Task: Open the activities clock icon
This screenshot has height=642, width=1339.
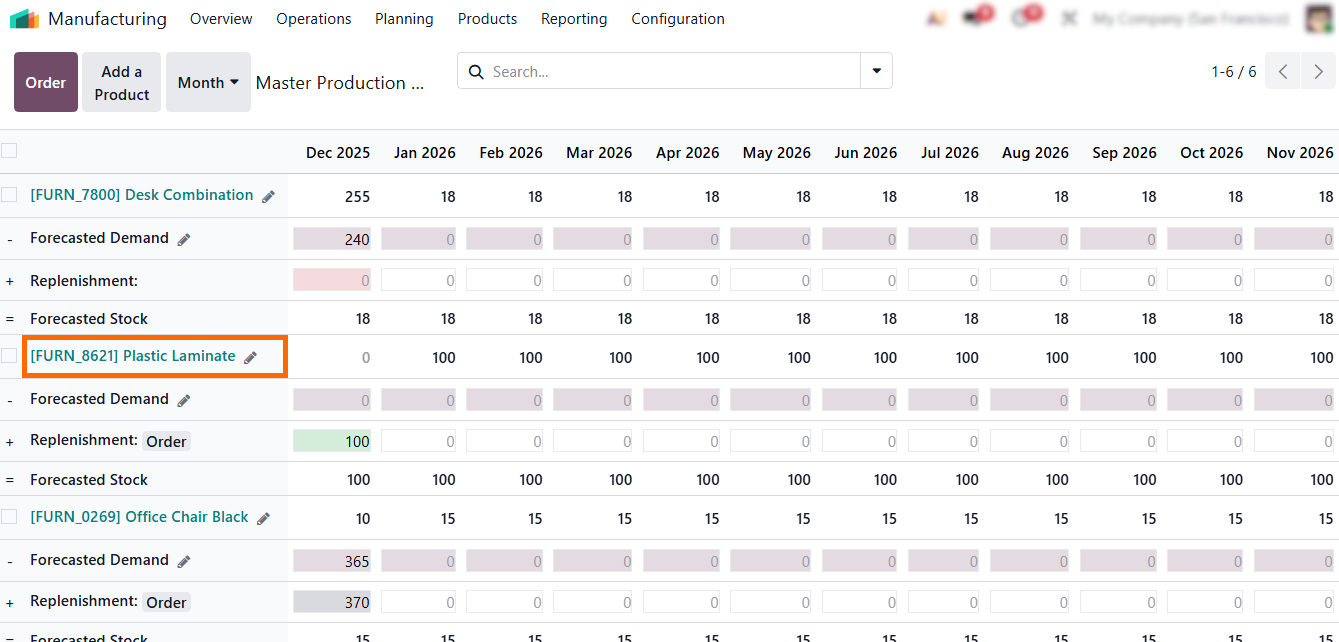Action: click(x=1023, y=19)
